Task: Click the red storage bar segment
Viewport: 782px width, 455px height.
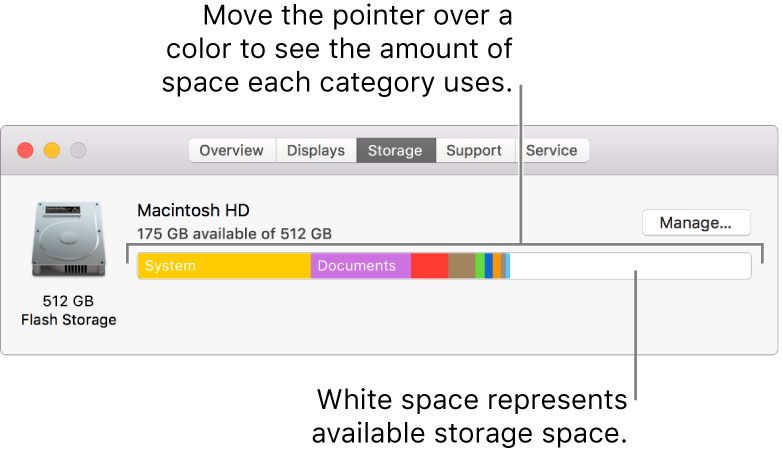Action: (429, 266)
